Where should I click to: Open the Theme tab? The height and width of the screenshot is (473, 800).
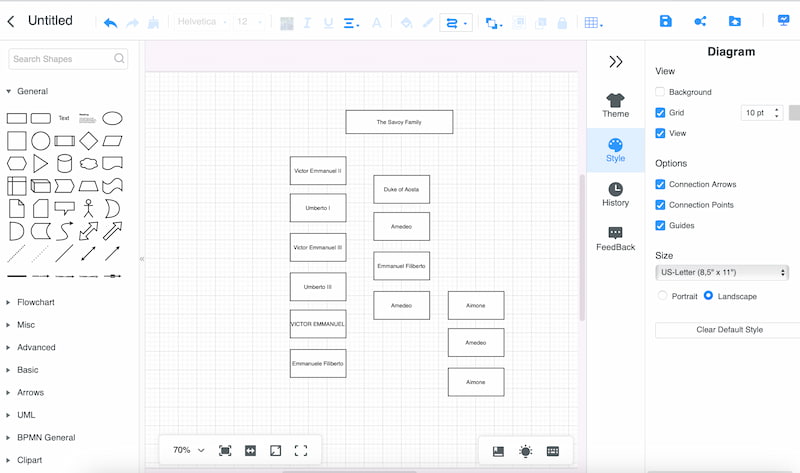[615, 106]
